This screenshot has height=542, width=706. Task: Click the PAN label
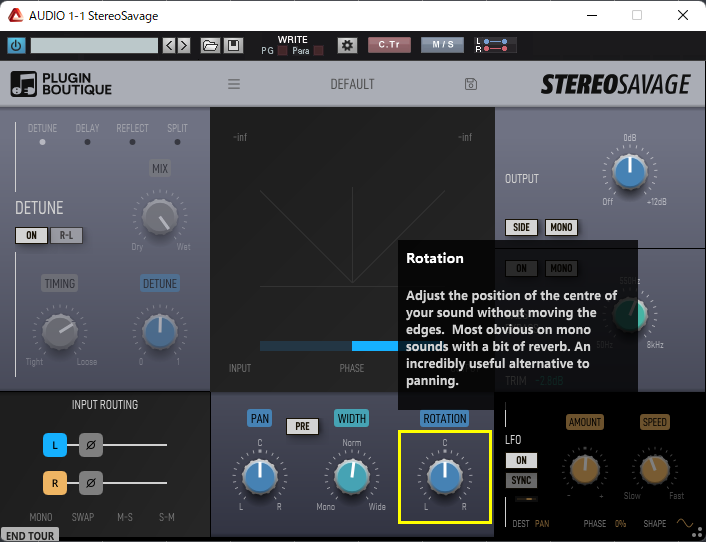click(259, 419)
